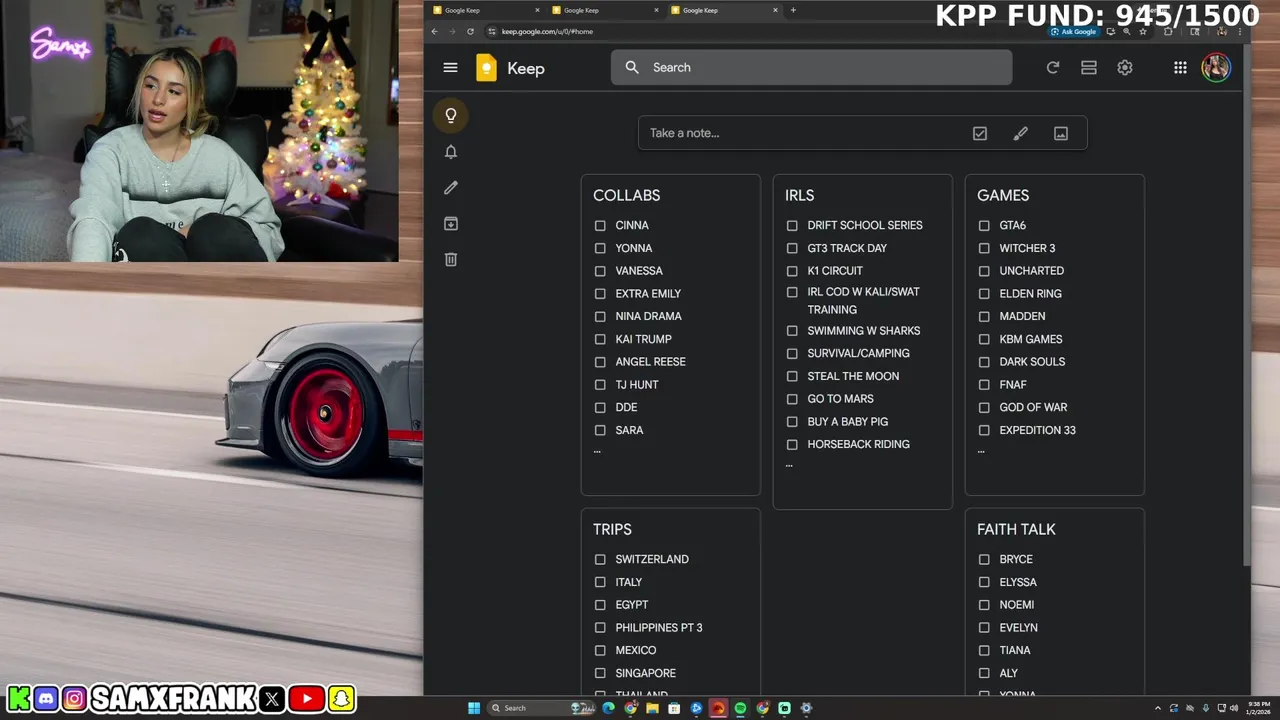The image size is (1280, 720).
Task: Create a new note with image icon
Action: [1061, 133]
